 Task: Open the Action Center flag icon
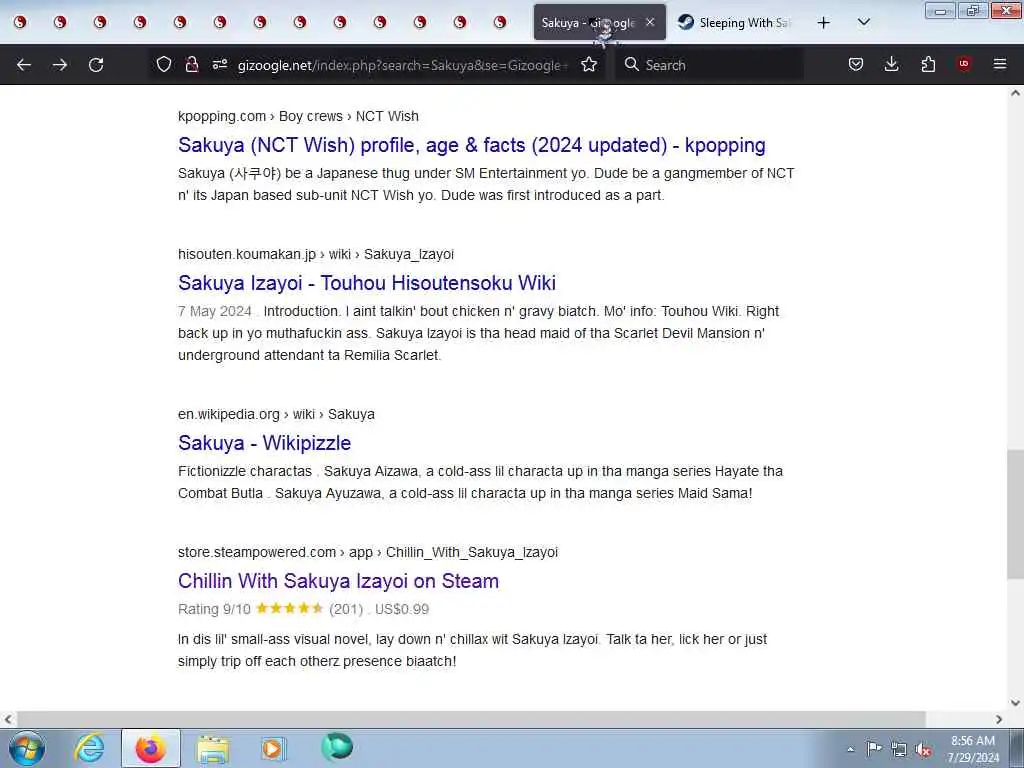coord(874,748)
